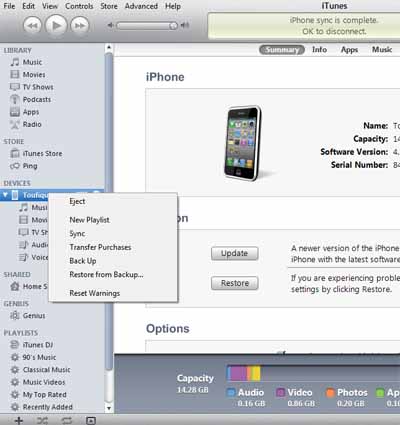400x425 pixels.
Task: Show the artwork viewer button
Action: click(x=91, y=420)
